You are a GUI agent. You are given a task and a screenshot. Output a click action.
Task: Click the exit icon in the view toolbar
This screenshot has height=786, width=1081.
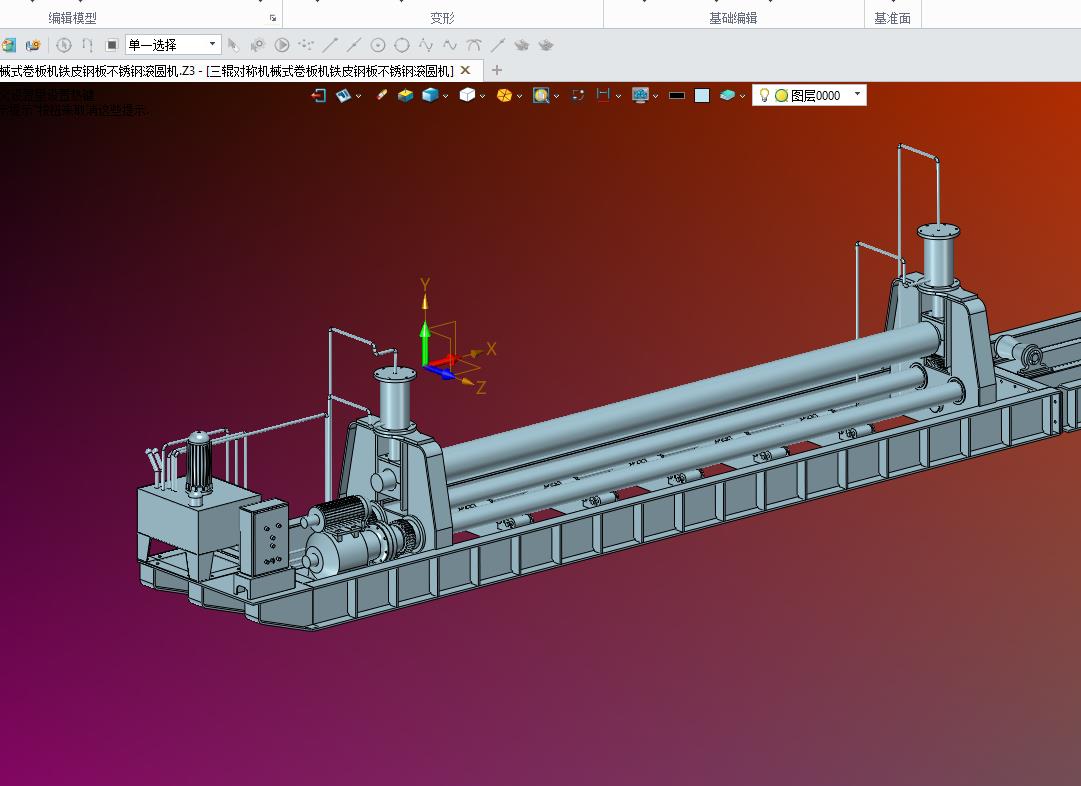coord(319,95)
